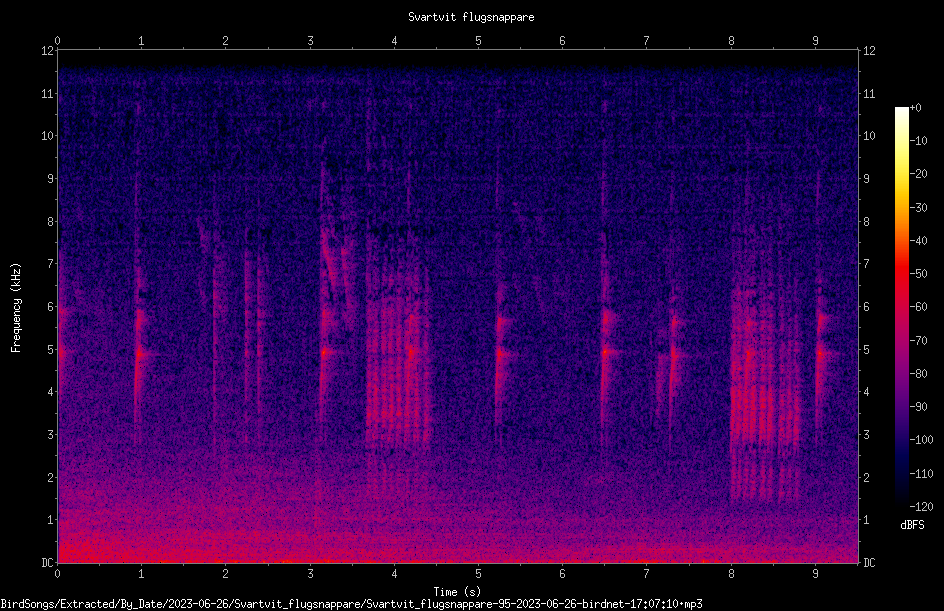
Task: Click the '+0' colorbar value
Action: coord(915,108)
